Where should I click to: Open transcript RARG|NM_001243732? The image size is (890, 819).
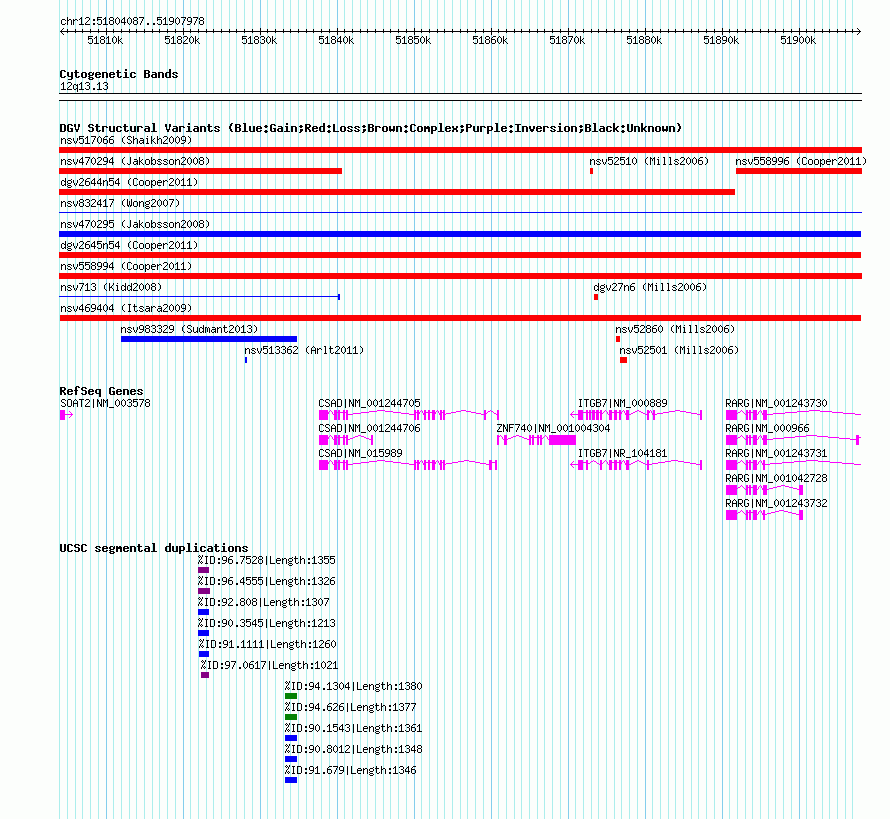pyautogui.click(x=765, y=515)
